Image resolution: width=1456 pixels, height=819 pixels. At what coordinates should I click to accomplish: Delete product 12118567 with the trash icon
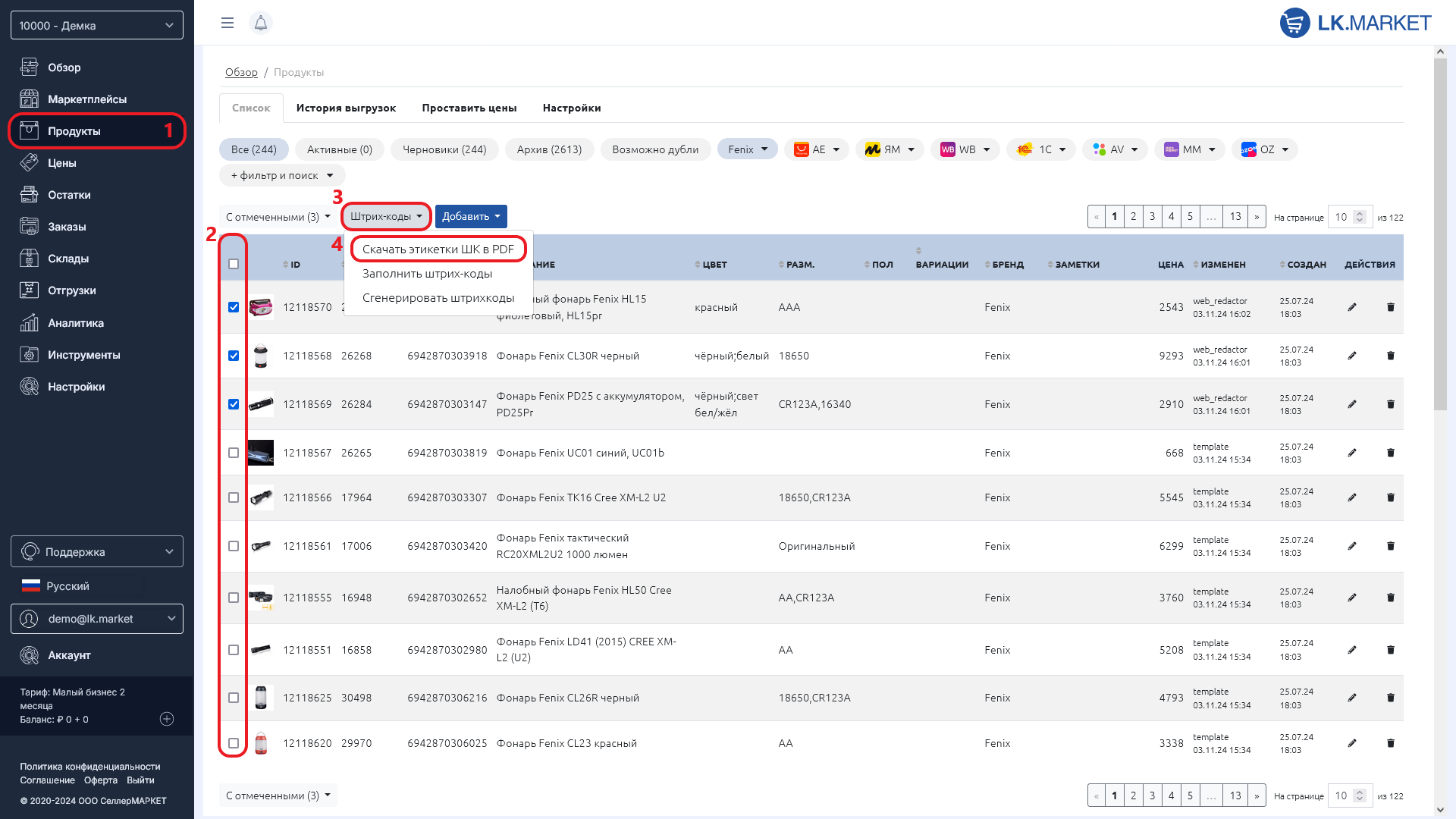pyautogui.click(x=1391, y=453)
